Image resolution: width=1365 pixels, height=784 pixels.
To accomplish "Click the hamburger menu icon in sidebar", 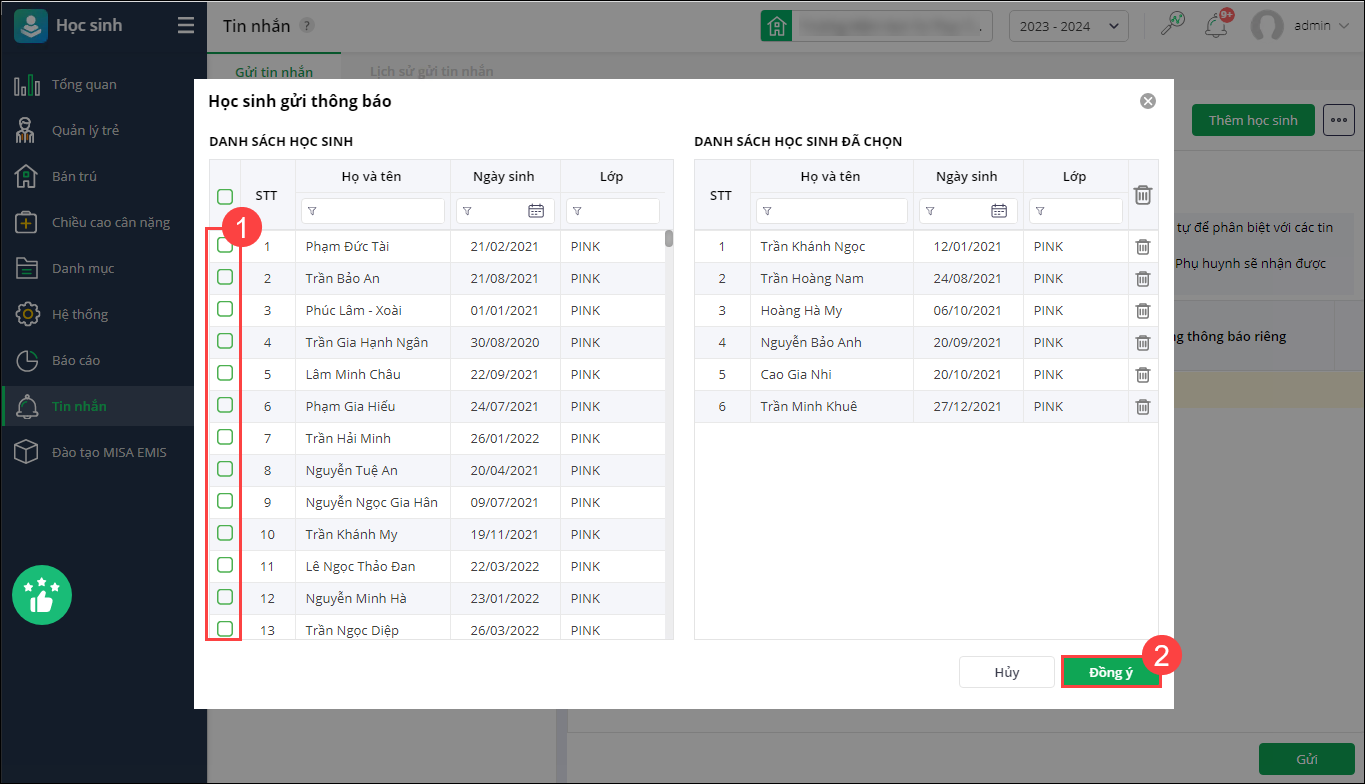I will [x=186, y=26].
